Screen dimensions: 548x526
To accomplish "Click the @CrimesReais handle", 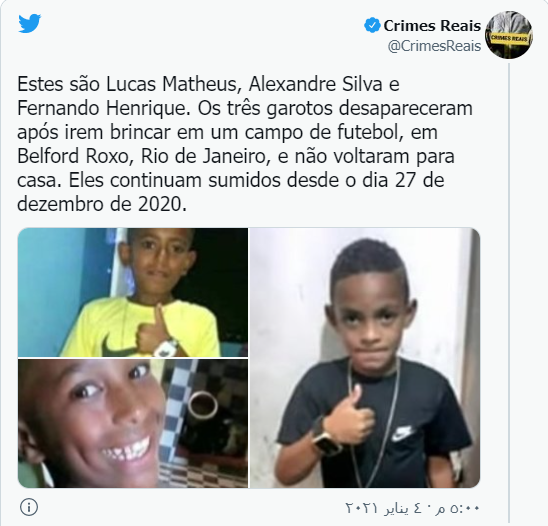I will pos(434,46).
